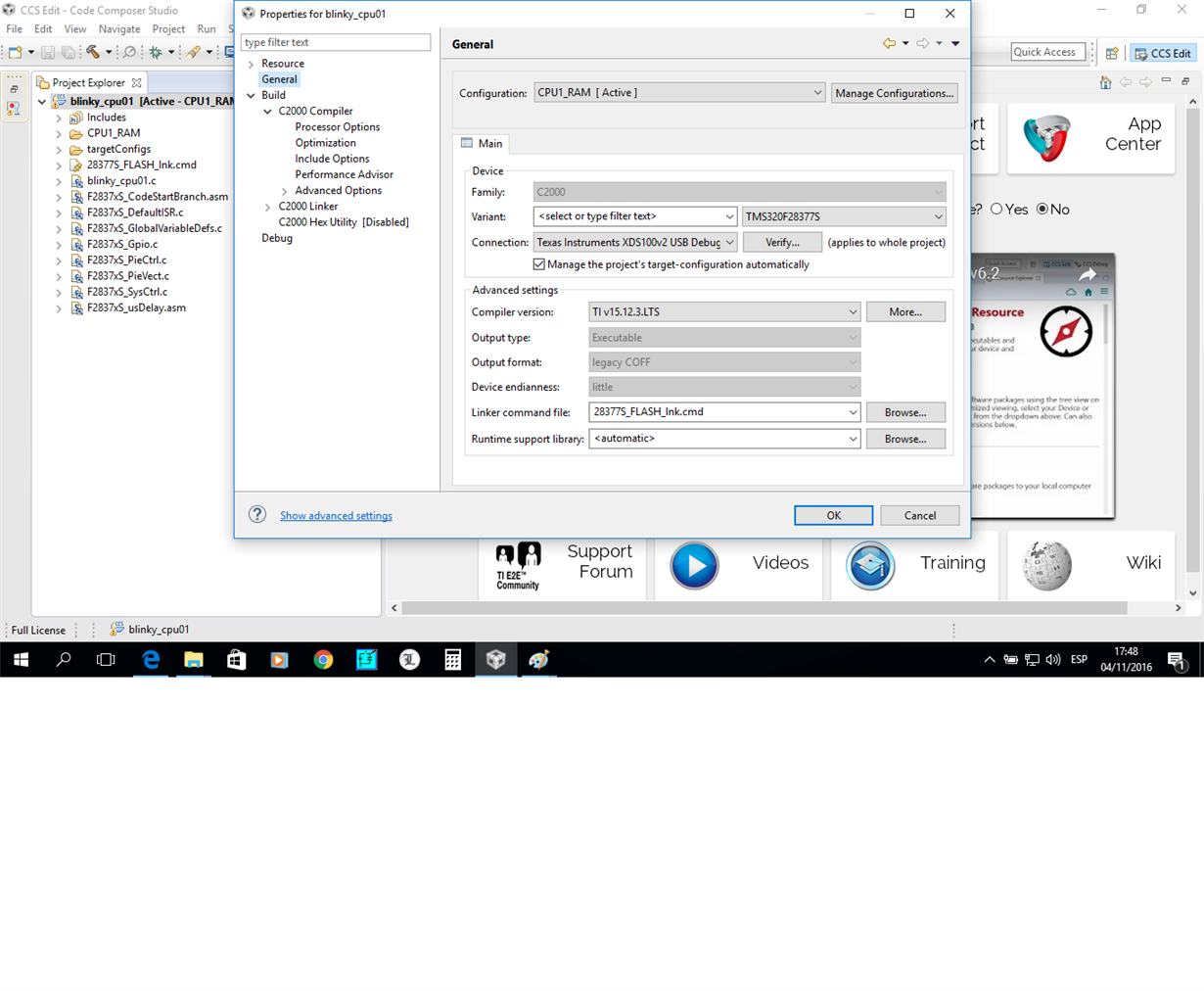The height and width of the screenshot is (991, 1204).
Task: Collapse the C2000 Compiler tree node
Action: point(268,112)
